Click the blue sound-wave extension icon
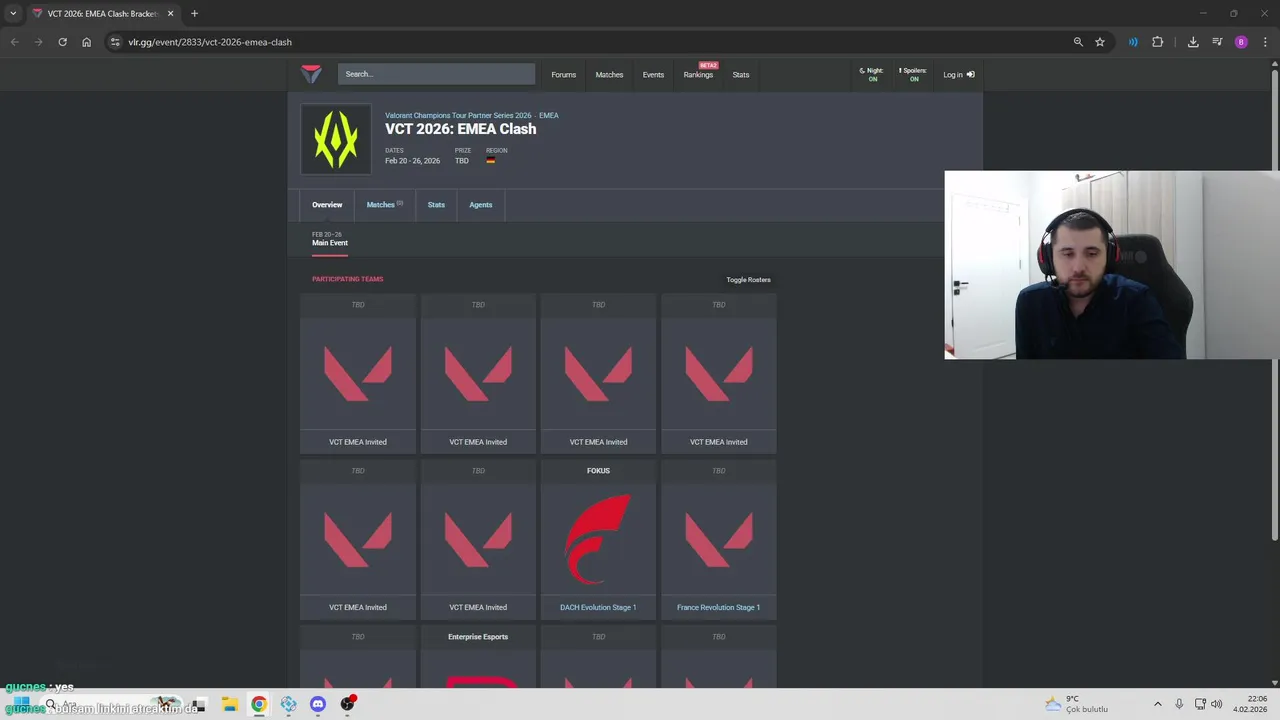Screen dimensions: 1280x720 click(1133, 42)
